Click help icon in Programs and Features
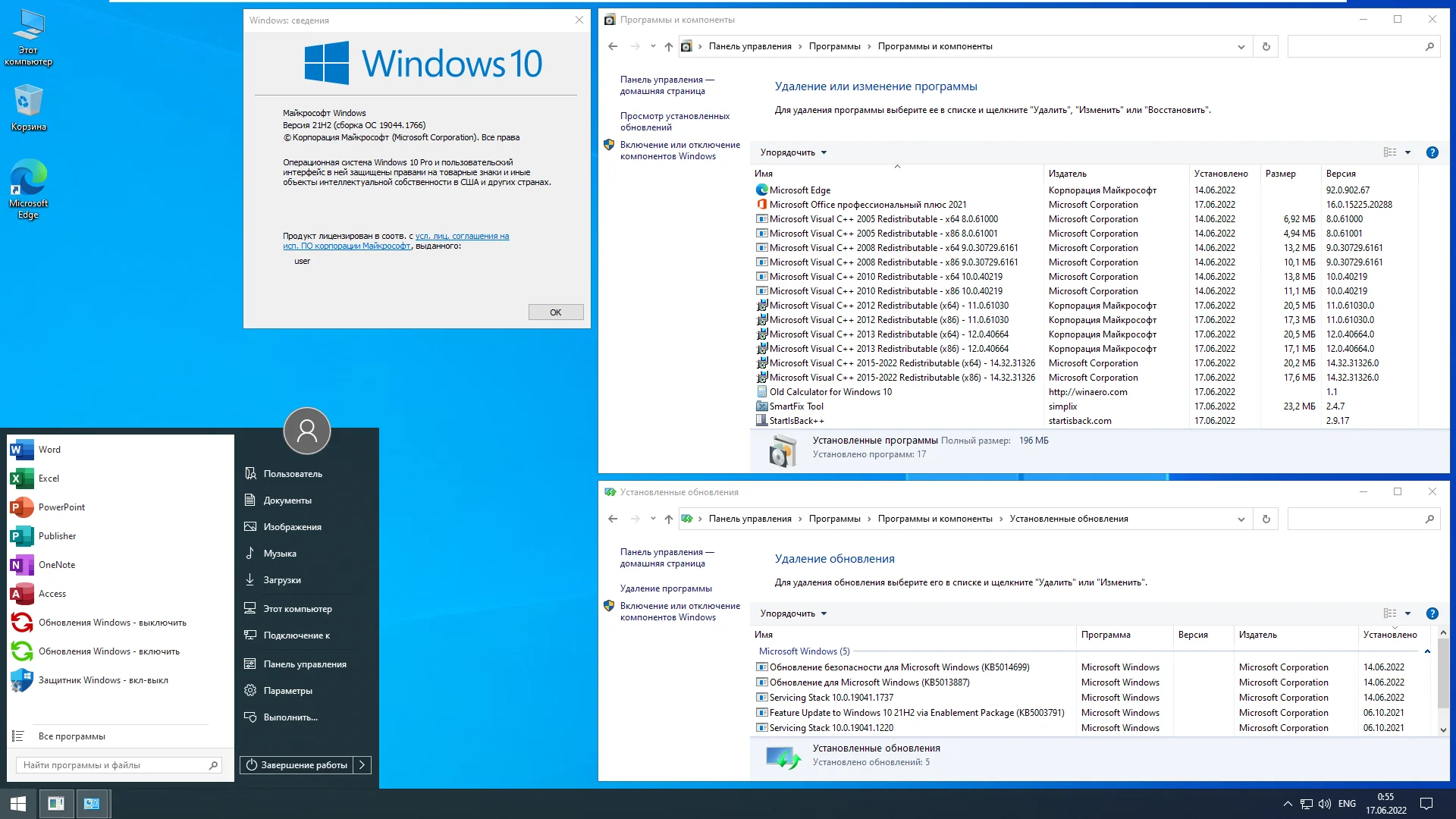 tap(1432, 152)
